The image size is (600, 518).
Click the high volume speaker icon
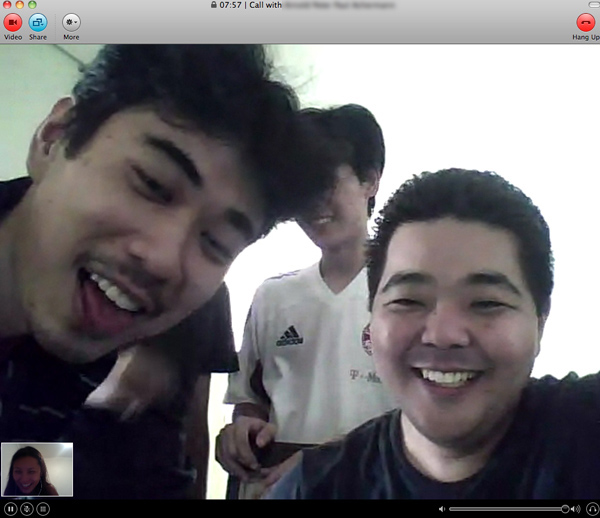[x=575, y=509]
